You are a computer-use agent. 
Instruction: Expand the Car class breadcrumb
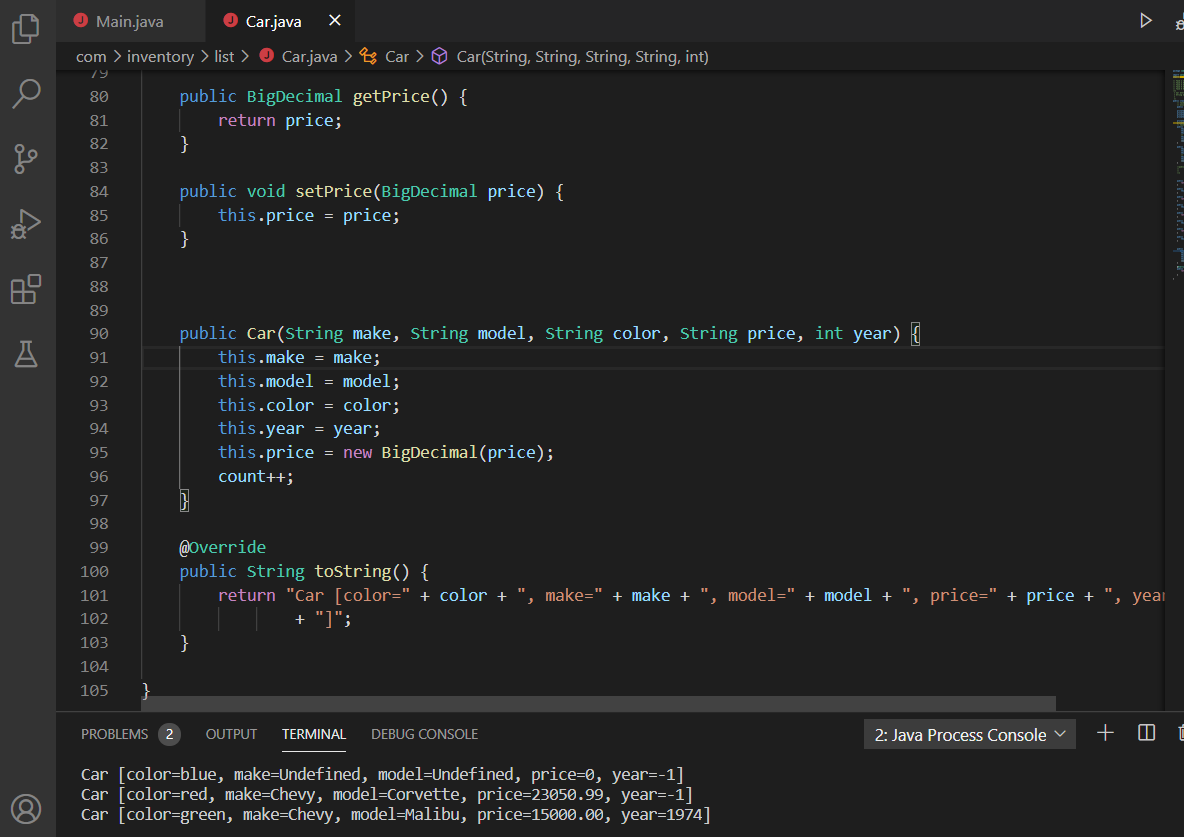tap(397, 57)
